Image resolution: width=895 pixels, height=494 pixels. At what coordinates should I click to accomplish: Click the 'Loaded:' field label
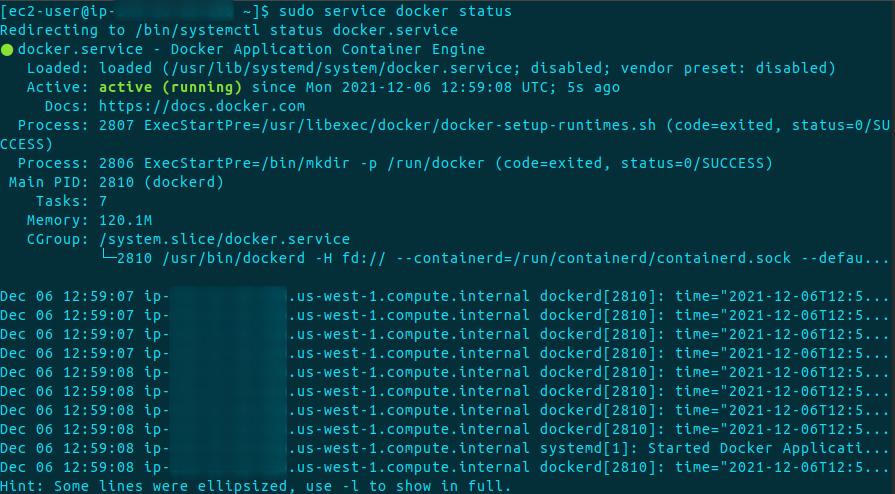(x=58, y=69)
